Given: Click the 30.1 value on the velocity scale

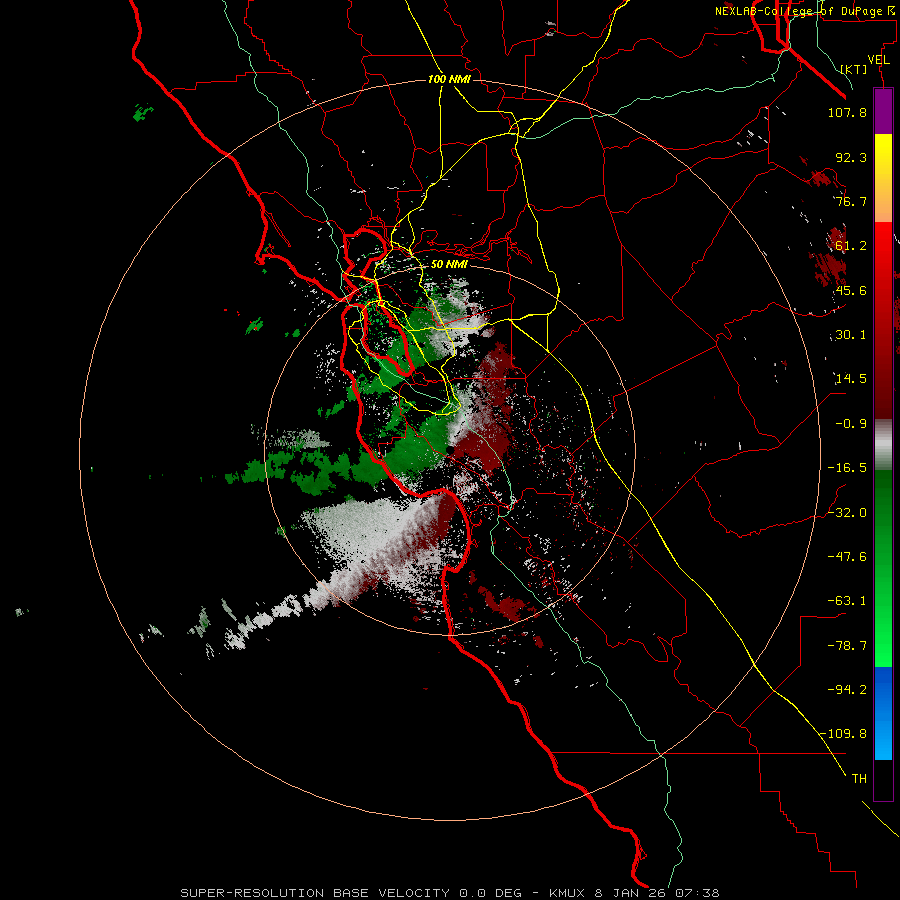Looking at the screenshot, I should [851, 335].
